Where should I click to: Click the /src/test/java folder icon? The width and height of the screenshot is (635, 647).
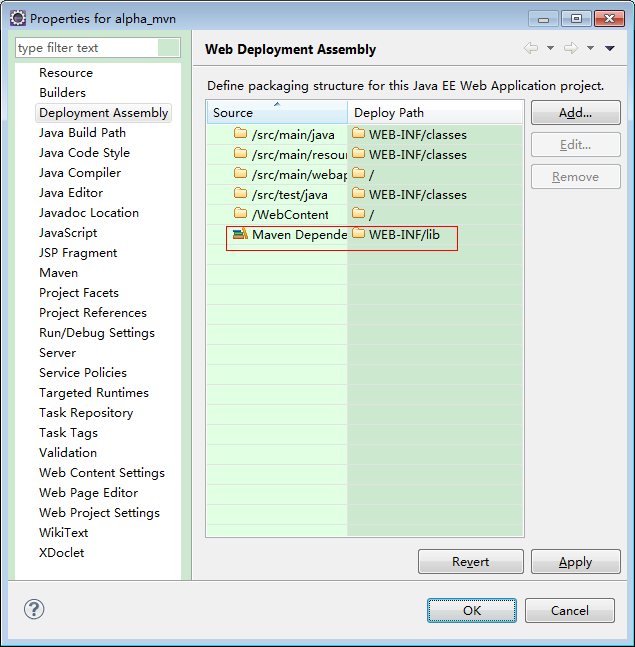point(240,193)
